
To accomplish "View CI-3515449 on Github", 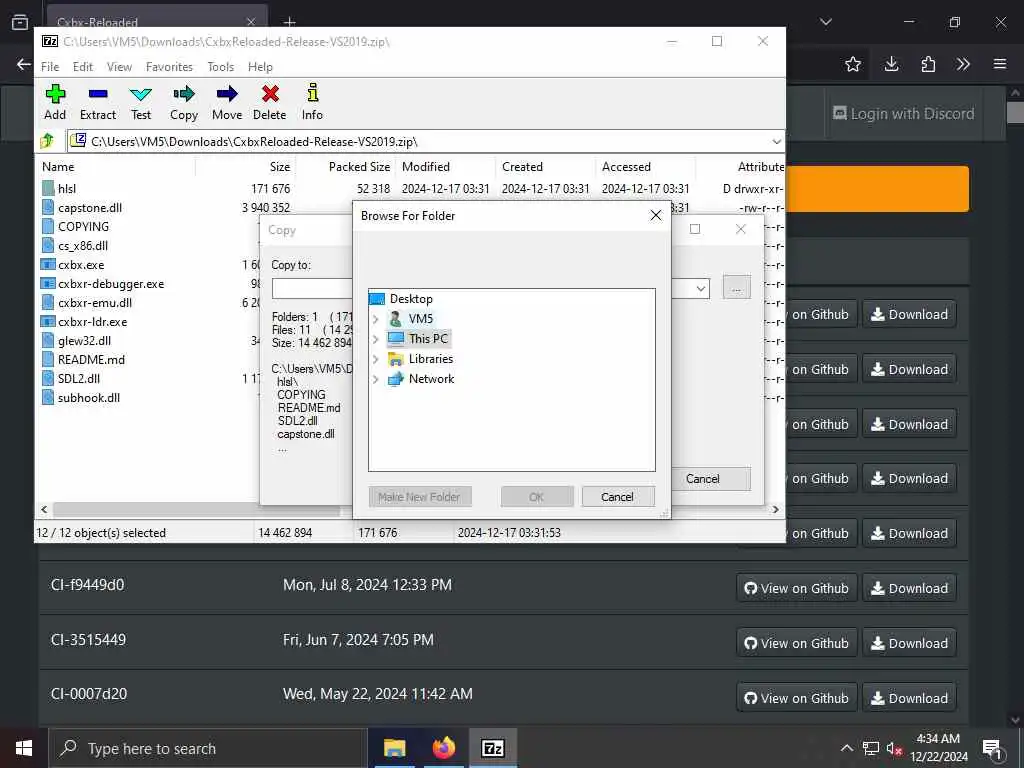I will tap(796, 643).
